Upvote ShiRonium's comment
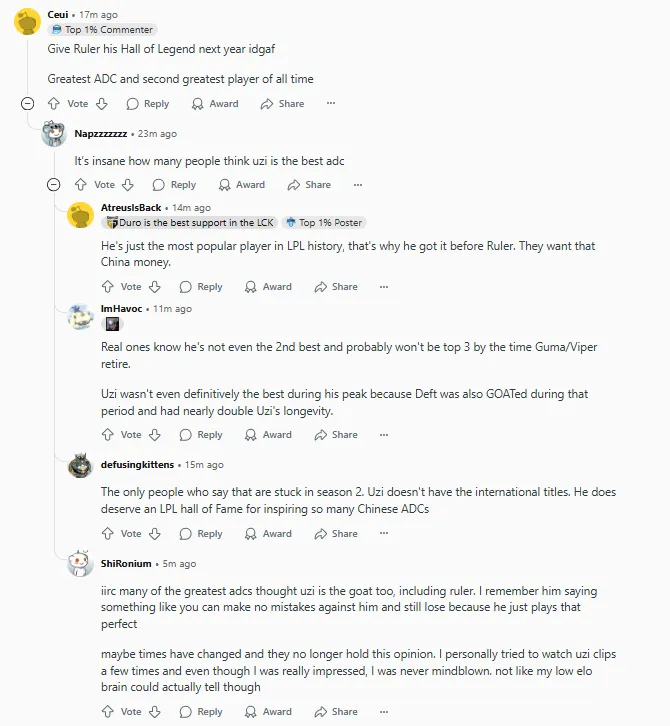Image resolution: width=670 pixels, height=726 pixels. click(x=108, y=712)
